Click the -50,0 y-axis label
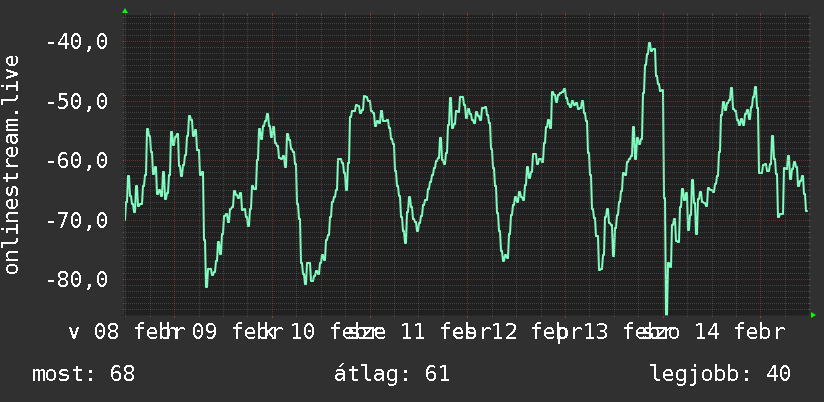 [x=77, y=101]
